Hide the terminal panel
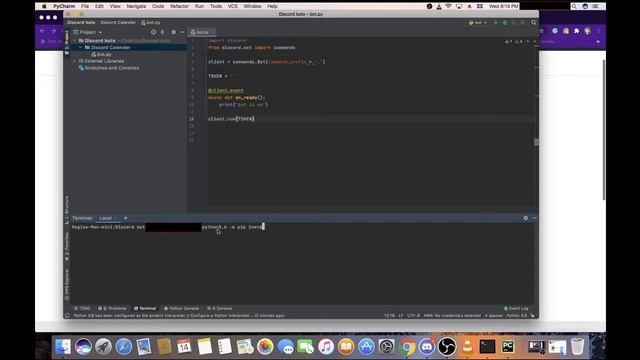The image size is (640, 360). 534,218
